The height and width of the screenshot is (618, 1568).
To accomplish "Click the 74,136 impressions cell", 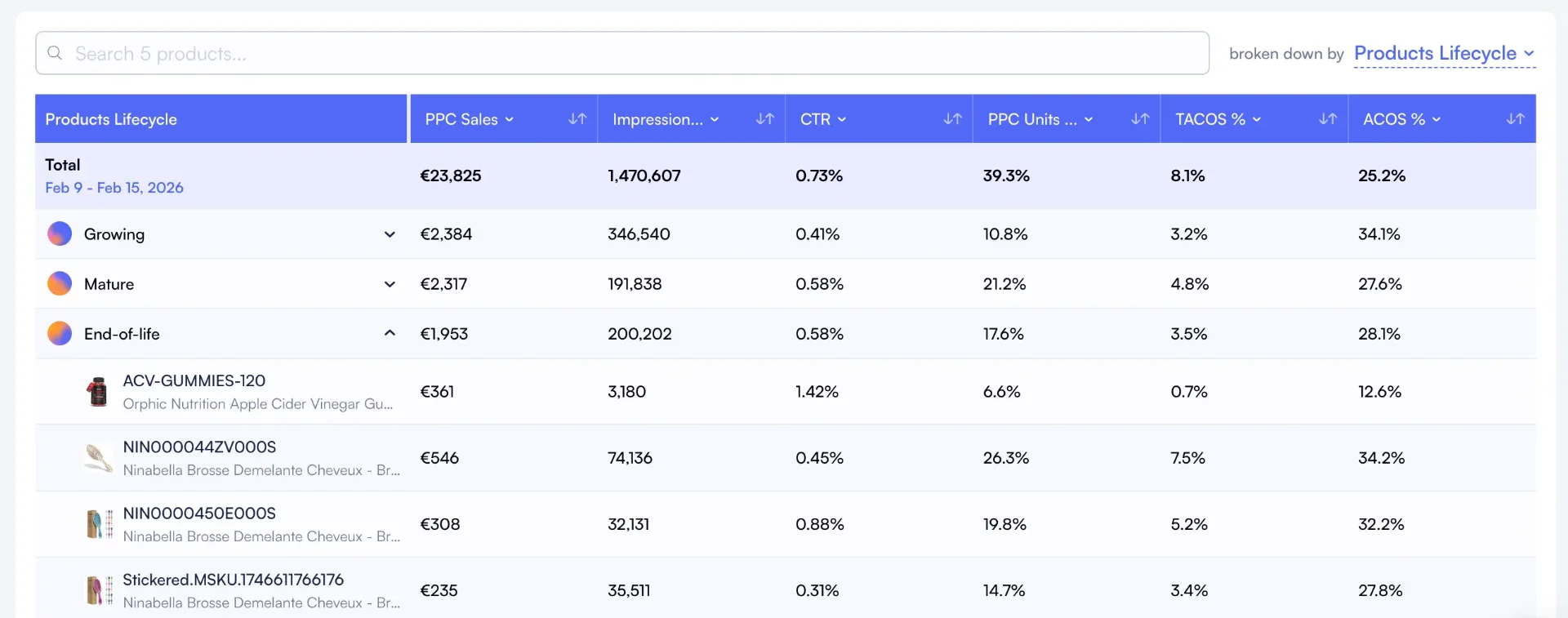I will pos(630,458).
